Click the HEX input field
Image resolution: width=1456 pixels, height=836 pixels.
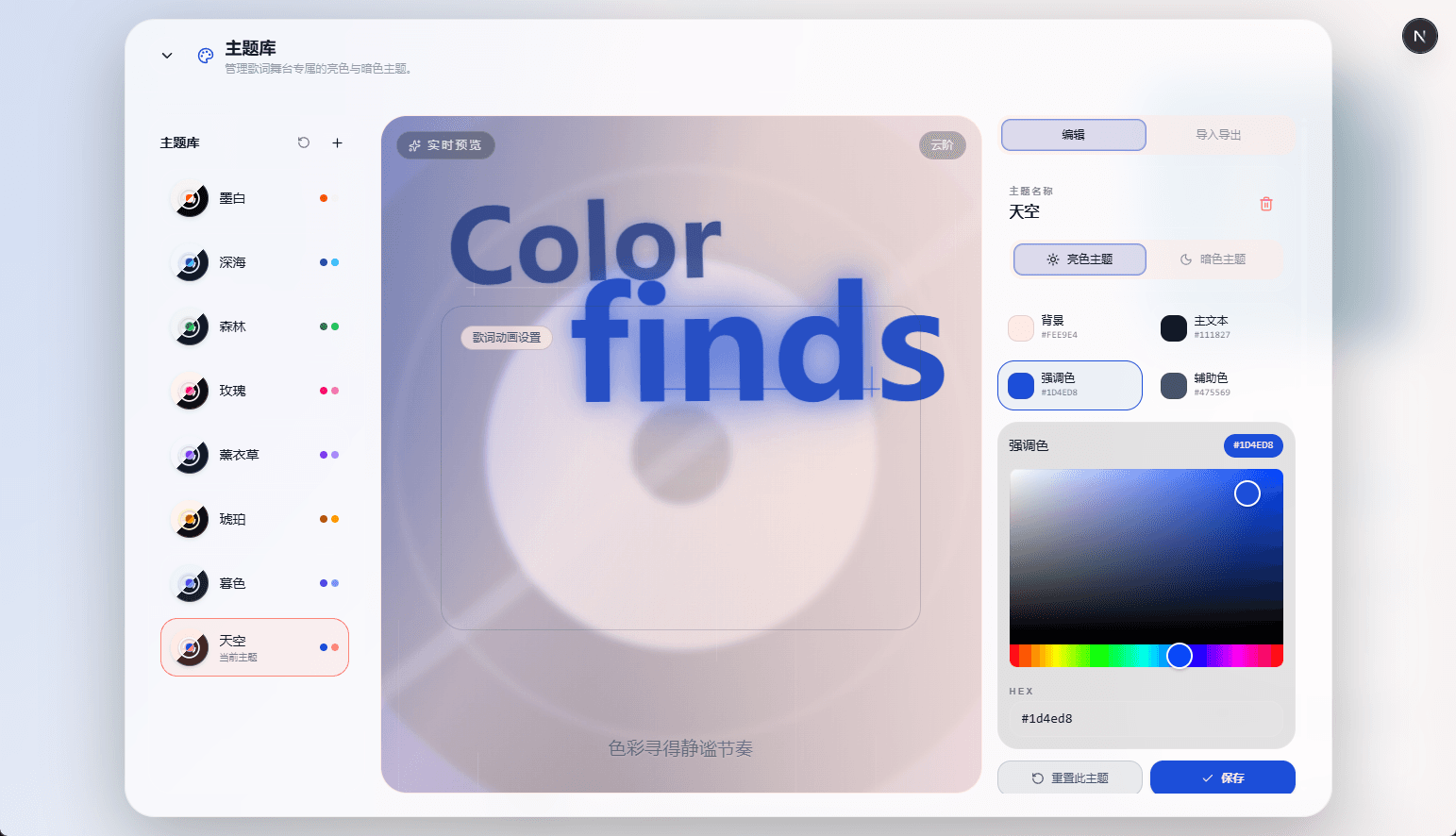tap(1146, 719)
